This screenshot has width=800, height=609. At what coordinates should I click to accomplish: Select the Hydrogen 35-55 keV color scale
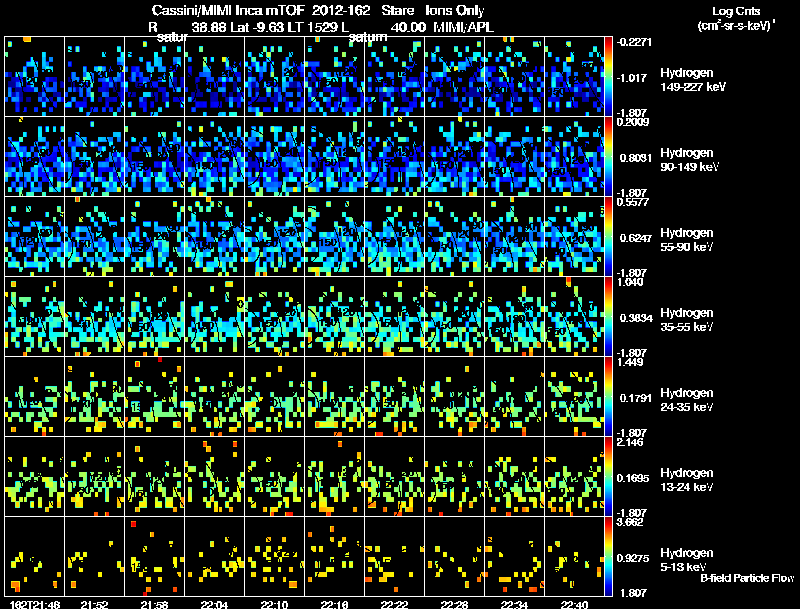tap(608, 316)
